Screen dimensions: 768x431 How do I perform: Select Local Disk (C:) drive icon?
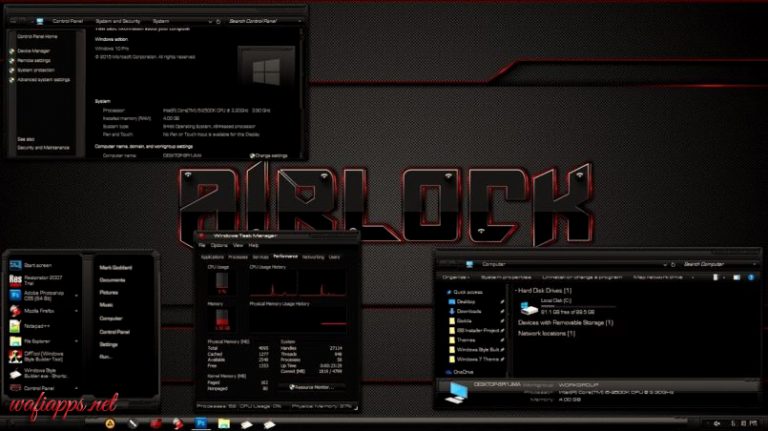[528, 307]
